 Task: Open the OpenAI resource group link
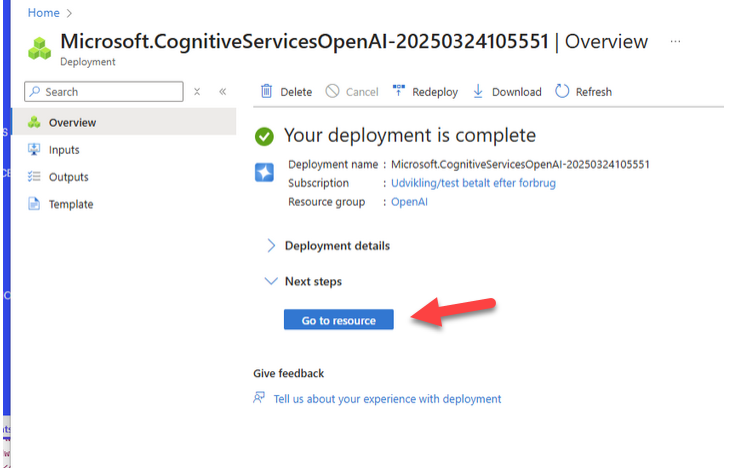tap(409, 202)
